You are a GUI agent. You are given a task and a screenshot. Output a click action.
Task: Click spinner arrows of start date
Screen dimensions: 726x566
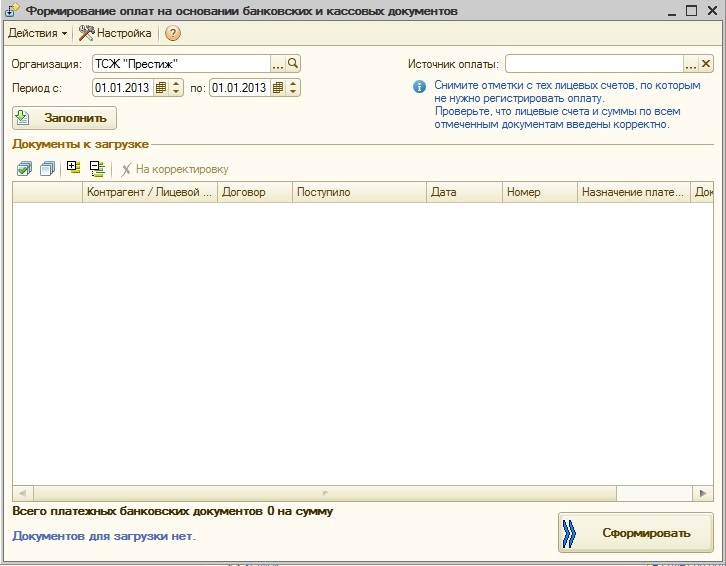coord(177,88)
